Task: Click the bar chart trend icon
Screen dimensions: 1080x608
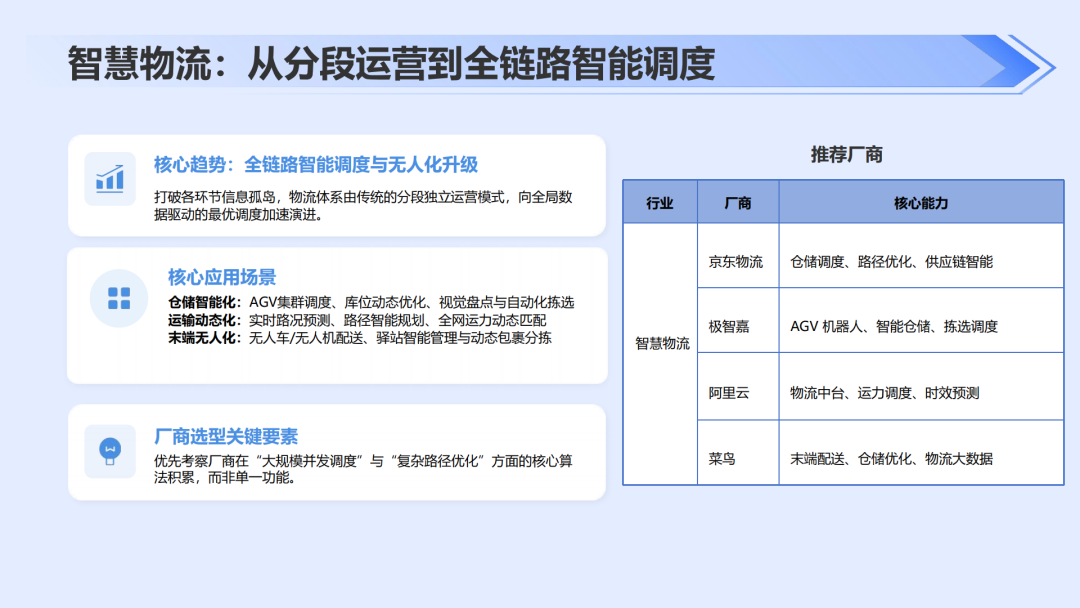Action: tap(110, 180)
